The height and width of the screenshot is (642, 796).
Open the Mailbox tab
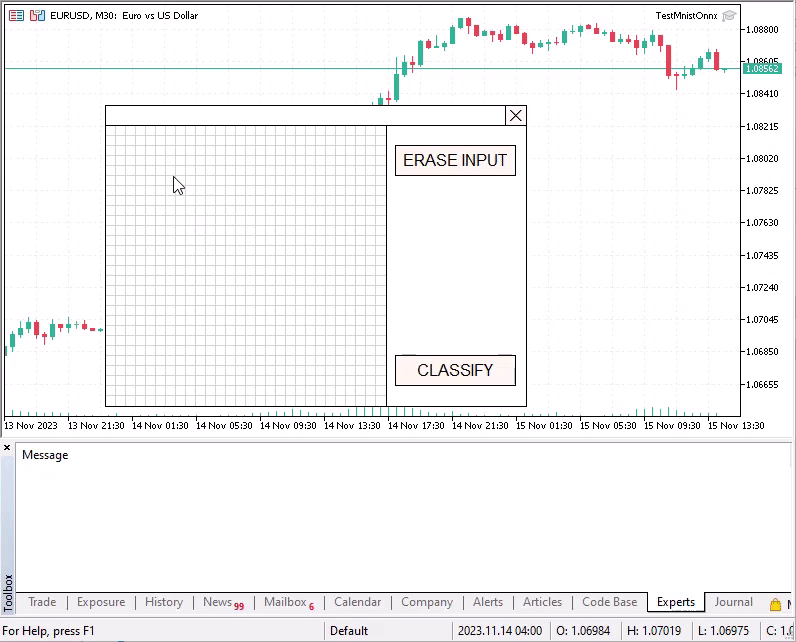[x=285, y=602]
